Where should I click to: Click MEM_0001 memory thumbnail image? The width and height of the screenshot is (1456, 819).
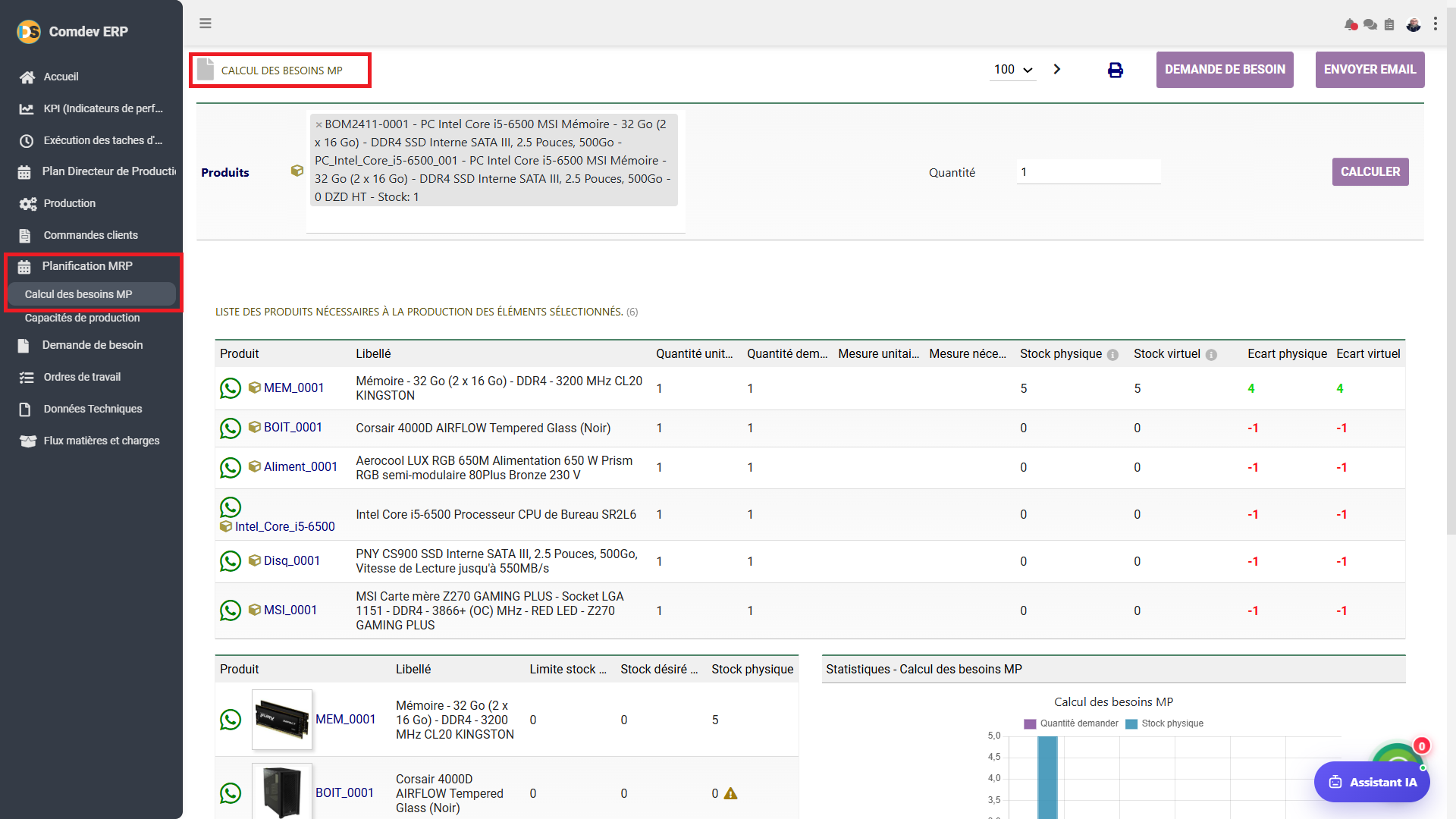click(x=282, y=720)
